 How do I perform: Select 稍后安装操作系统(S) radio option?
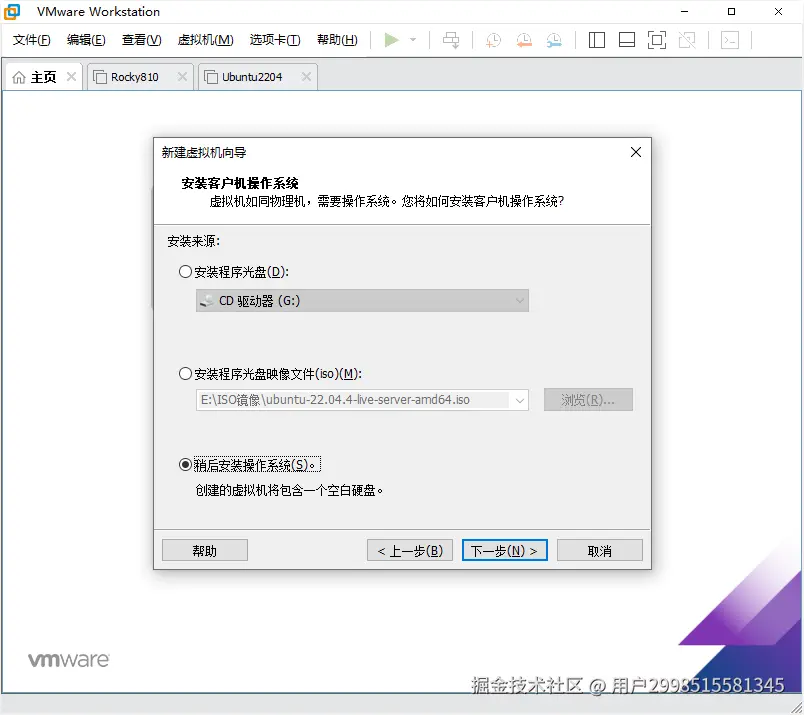click(185, 465)
